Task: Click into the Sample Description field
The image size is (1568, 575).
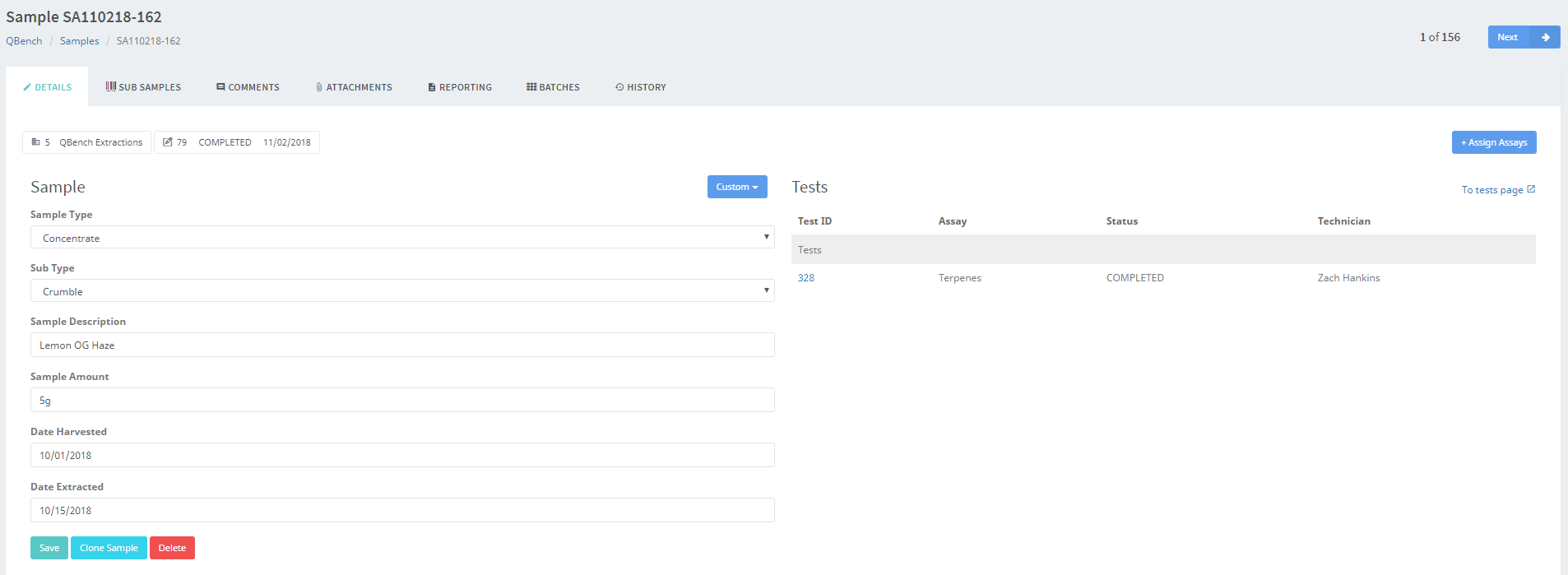Action: point(402,345)
